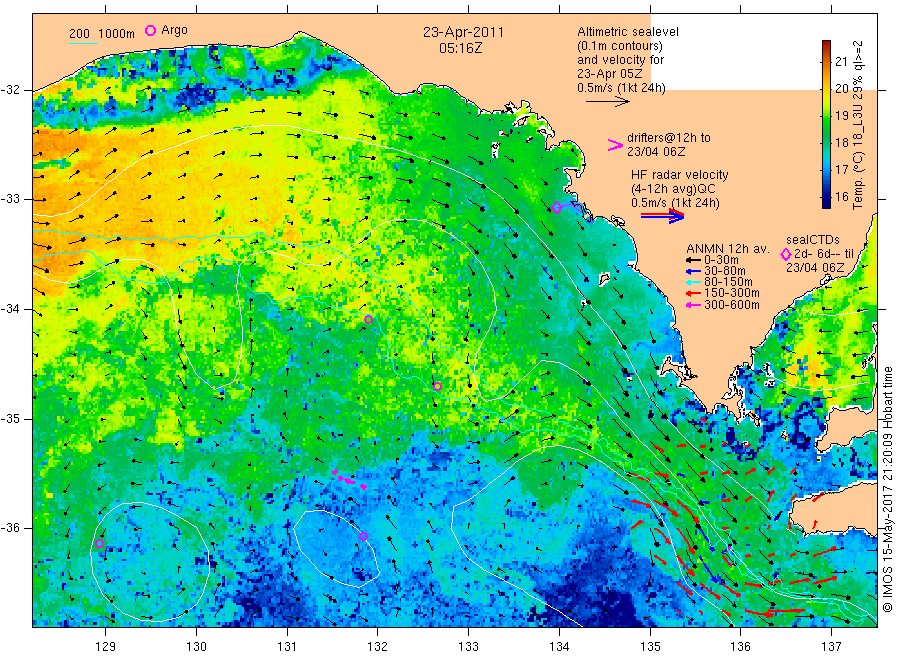The width and height of the screenshot is (900, 660).
Task: Click the drifters magenta chevron symbol
Action: [x=615, y=145]
